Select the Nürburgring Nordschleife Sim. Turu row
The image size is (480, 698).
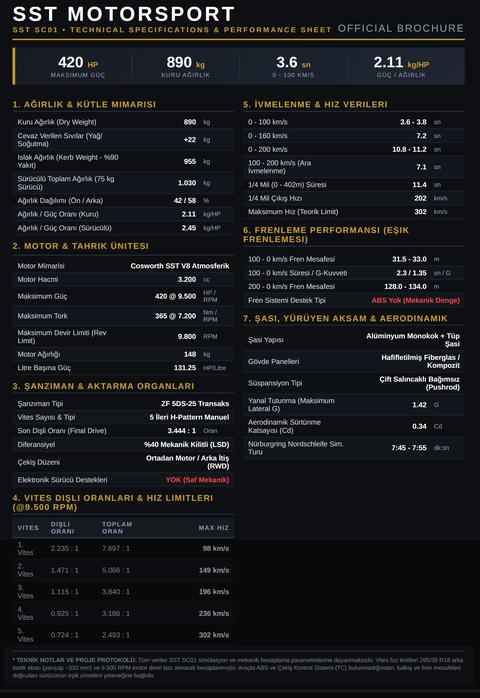[354, 448]
